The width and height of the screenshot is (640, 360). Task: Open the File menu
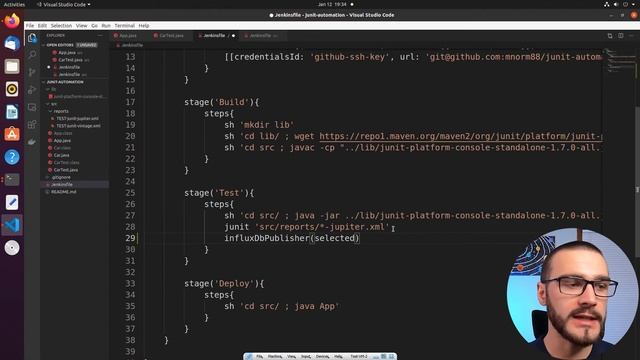(30, 26)
